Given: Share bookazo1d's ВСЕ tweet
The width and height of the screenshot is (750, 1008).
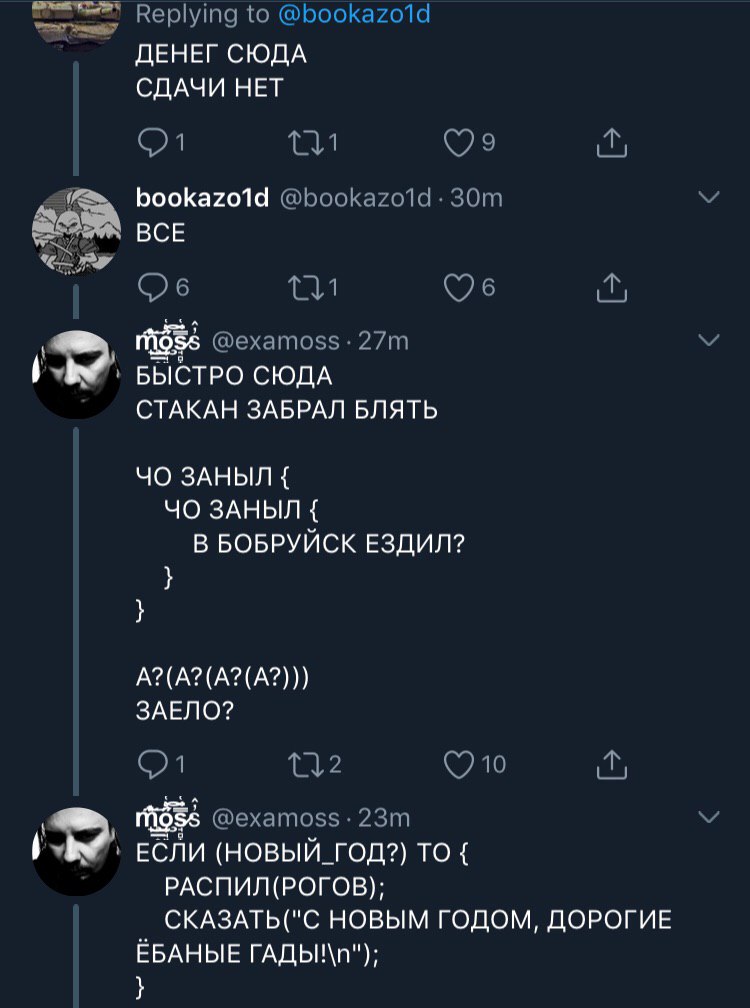Looking at the screenshot, I should [x=611, y=287].
